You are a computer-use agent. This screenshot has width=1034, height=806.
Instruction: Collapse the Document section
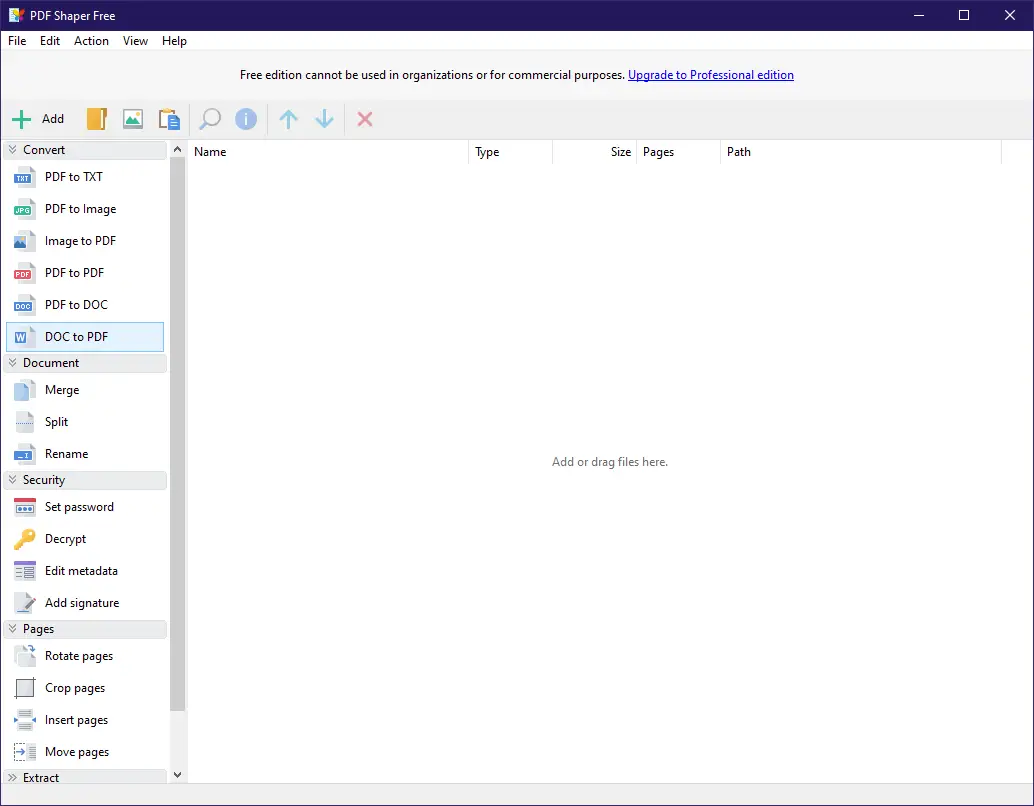pos(12,363)
